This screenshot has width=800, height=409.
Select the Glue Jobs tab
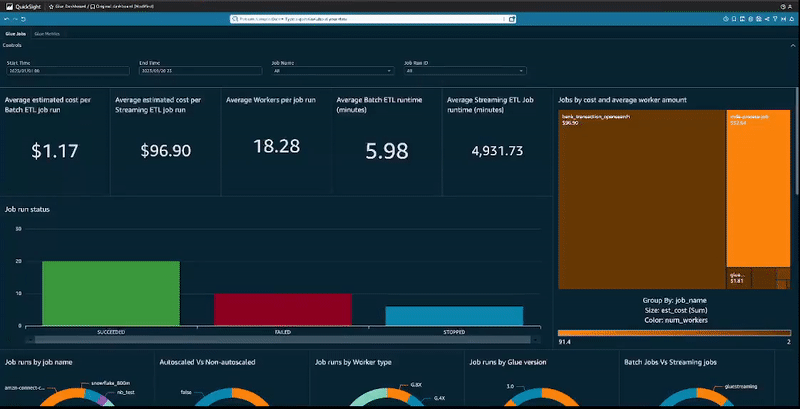15,34
